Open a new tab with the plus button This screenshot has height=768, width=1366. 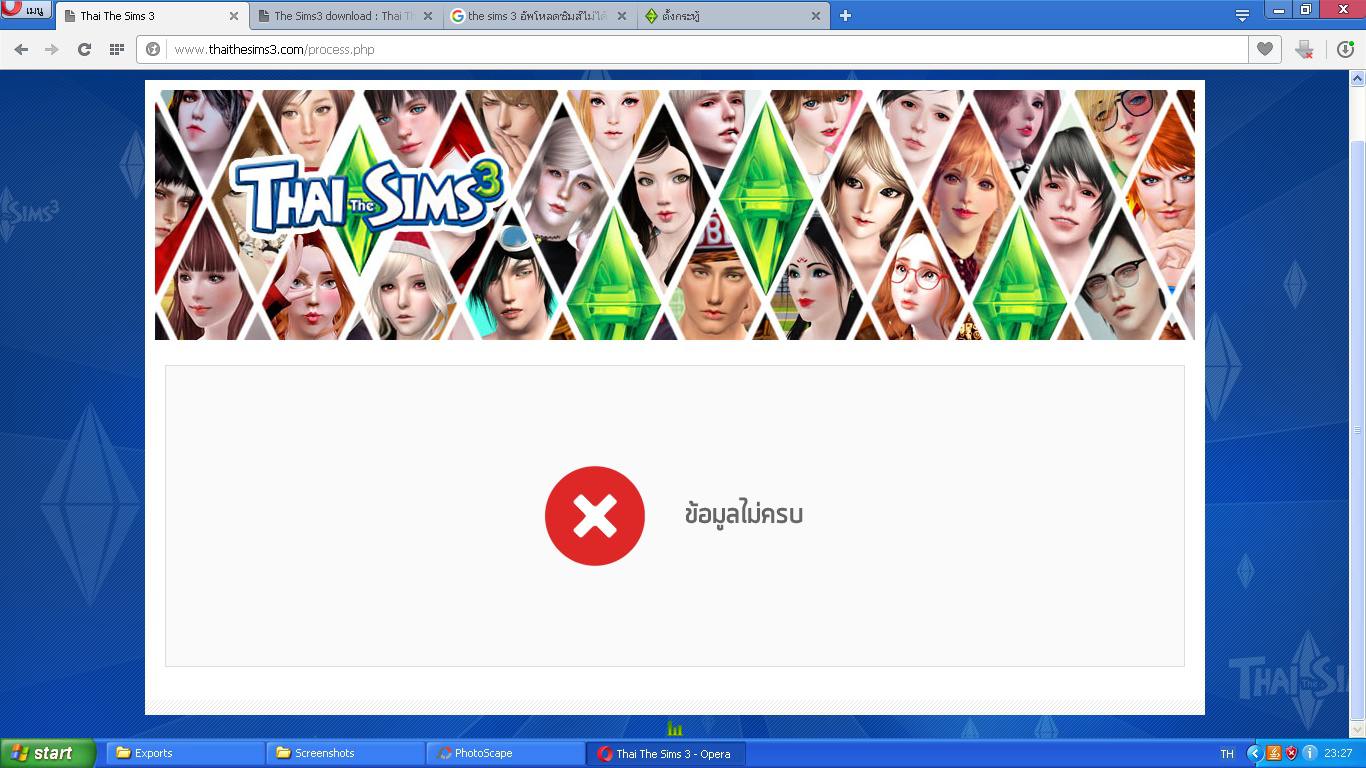pyautogui.click(x=845, y=16)
